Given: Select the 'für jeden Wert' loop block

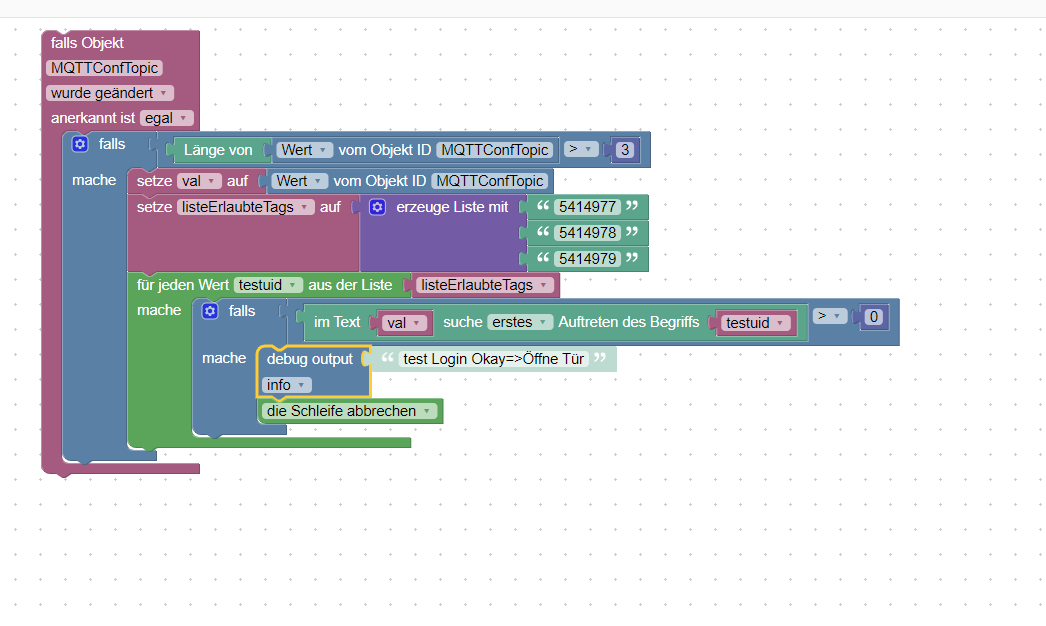Looking at the screenshot, I should pyautogui.click(x=183, y=285).
